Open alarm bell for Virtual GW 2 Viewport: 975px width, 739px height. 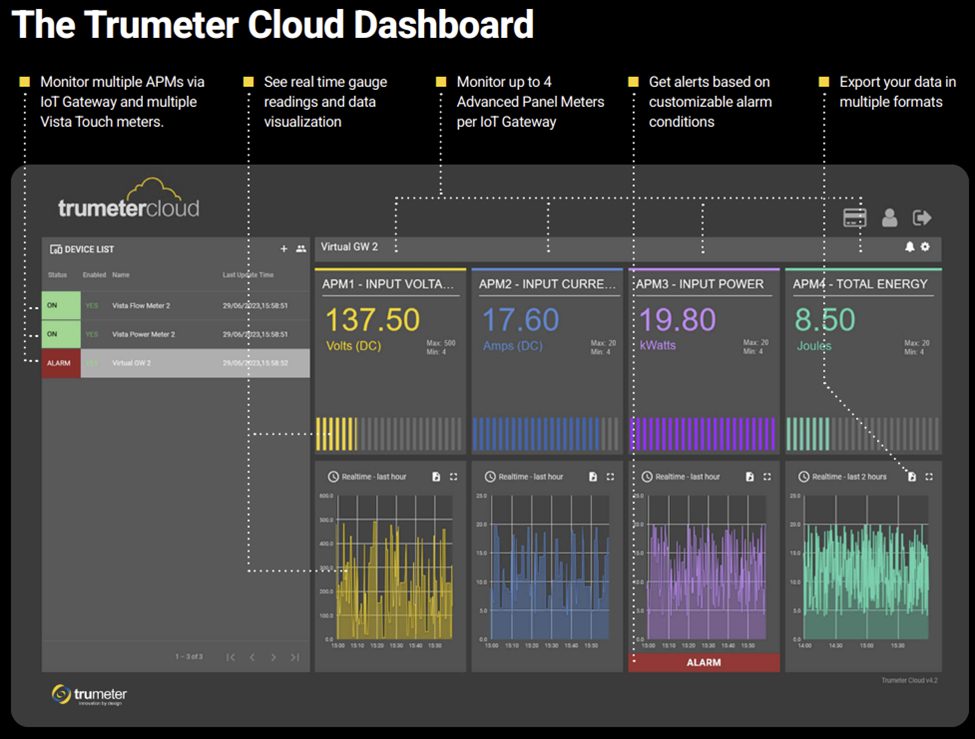(x=910, y=247)
